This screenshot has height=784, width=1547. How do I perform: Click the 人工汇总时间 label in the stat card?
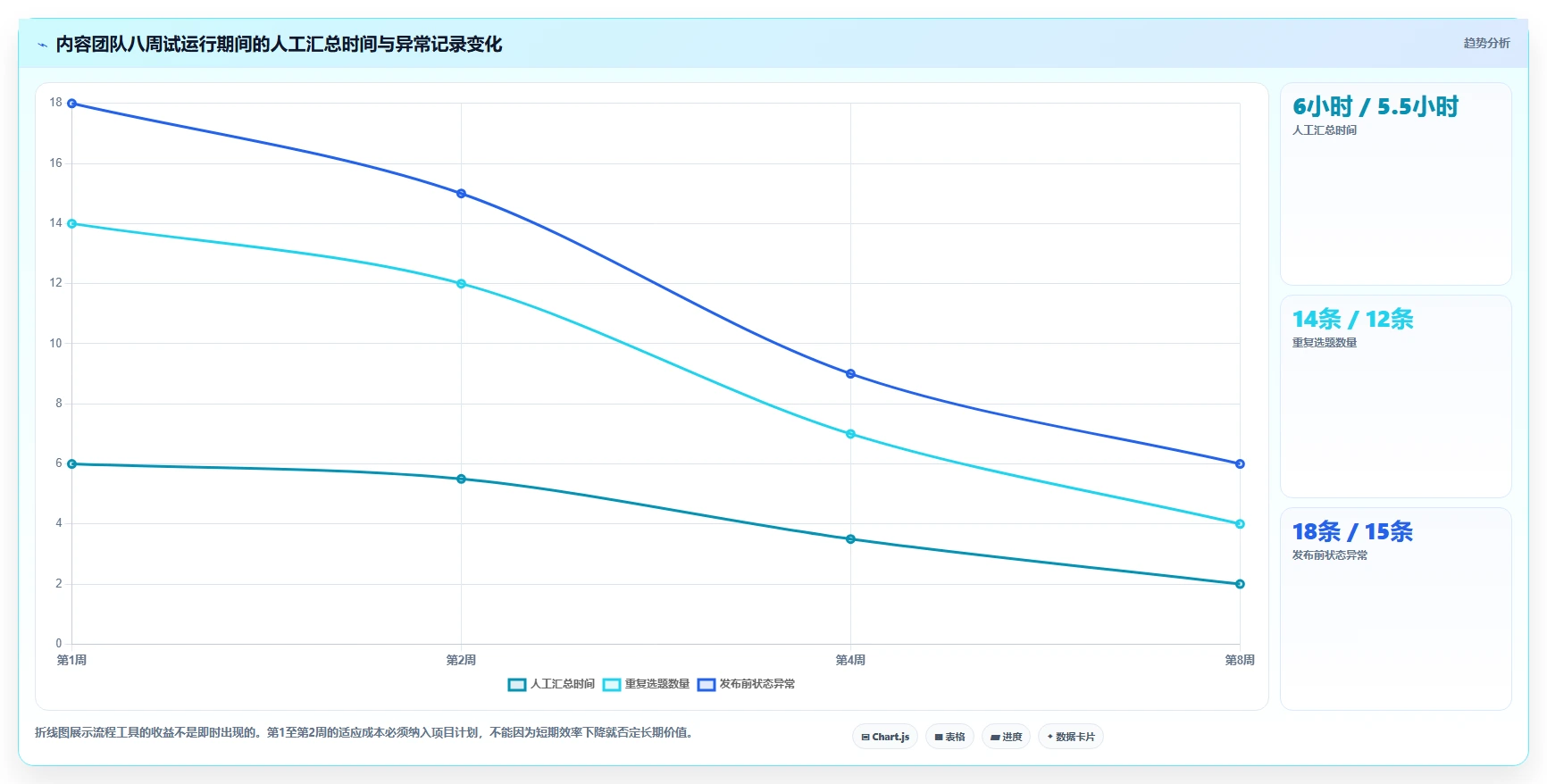(1325, 130)
